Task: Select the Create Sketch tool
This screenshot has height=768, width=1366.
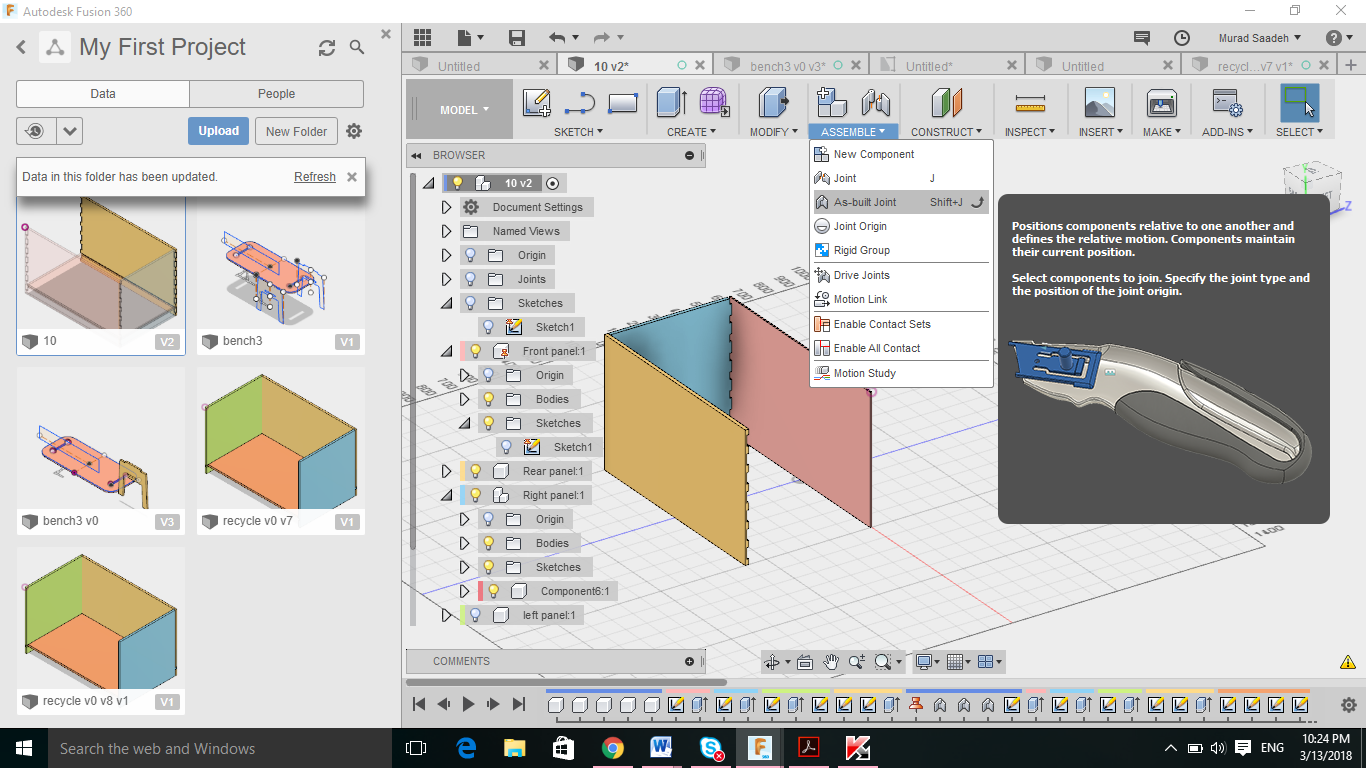Action: [x=537, y=103]
